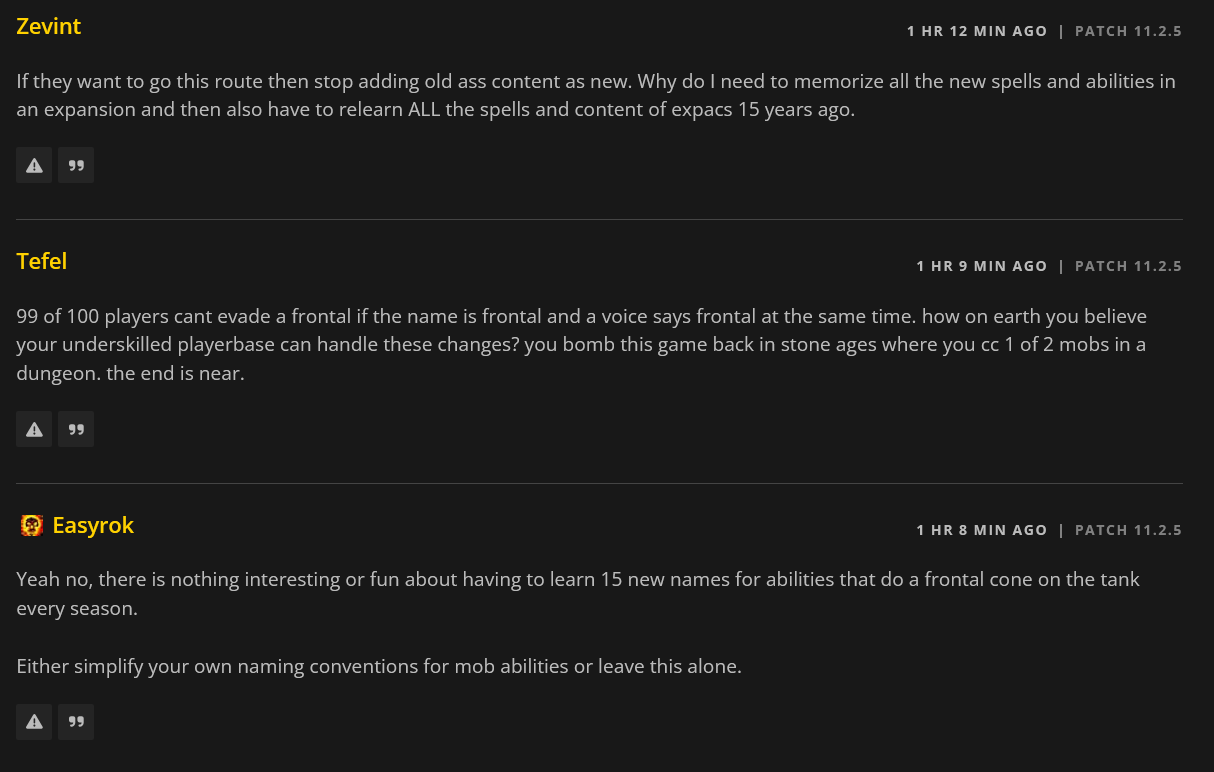
Task: Click the "Either simplify your own naming" paragraph
Action: tap(379, 666)
